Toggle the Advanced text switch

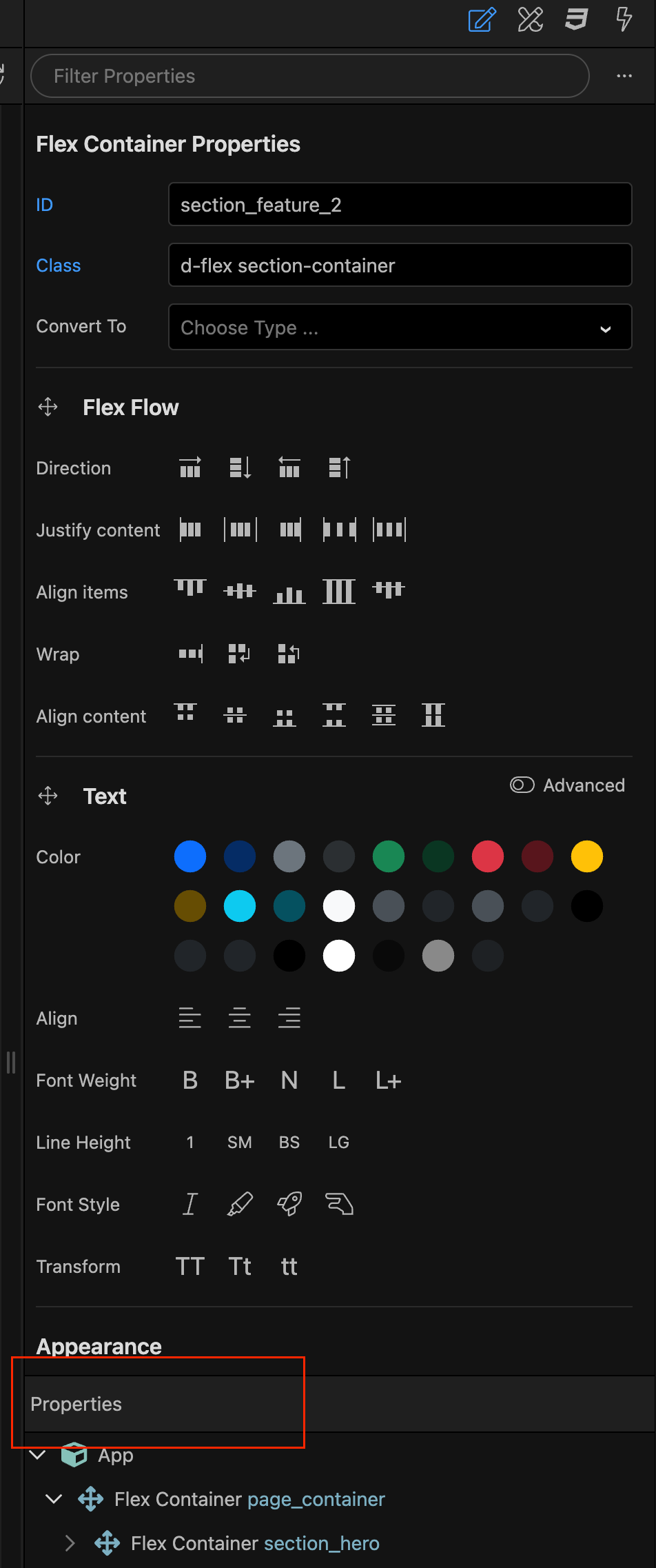tap(522, 785)
